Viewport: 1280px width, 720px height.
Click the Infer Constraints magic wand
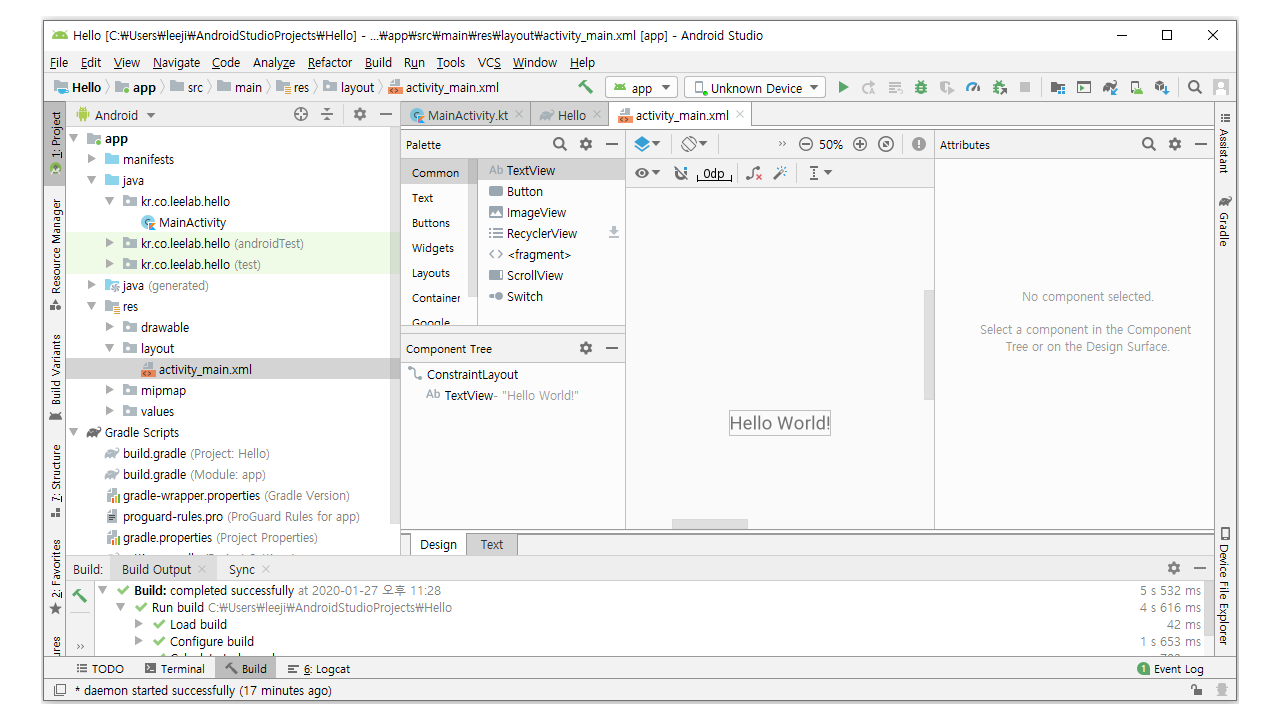click(x=780, y=173)
